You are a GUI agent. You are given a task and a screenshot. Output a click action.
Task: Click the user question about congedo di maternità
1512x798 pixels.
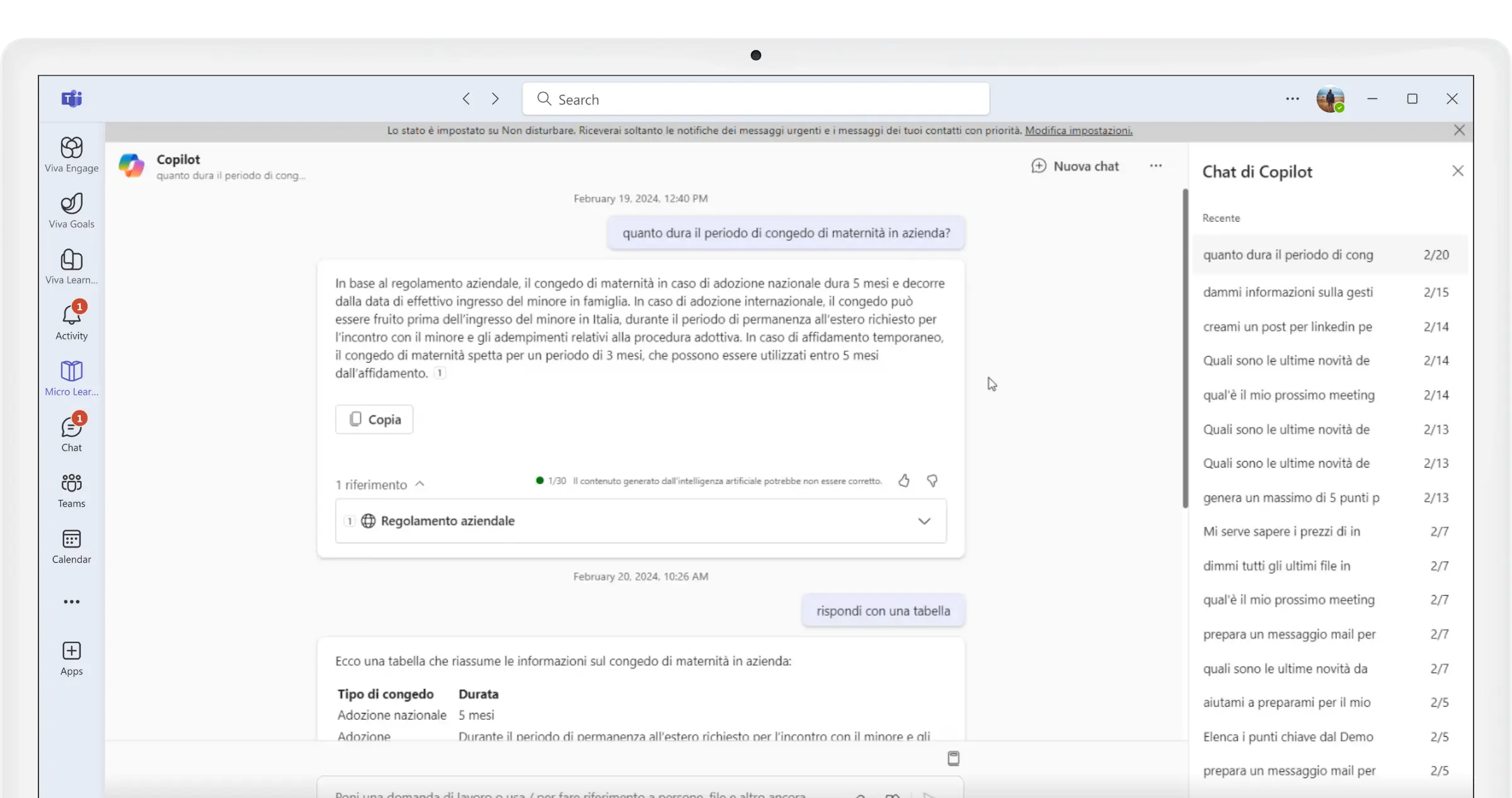pos(786,233)
